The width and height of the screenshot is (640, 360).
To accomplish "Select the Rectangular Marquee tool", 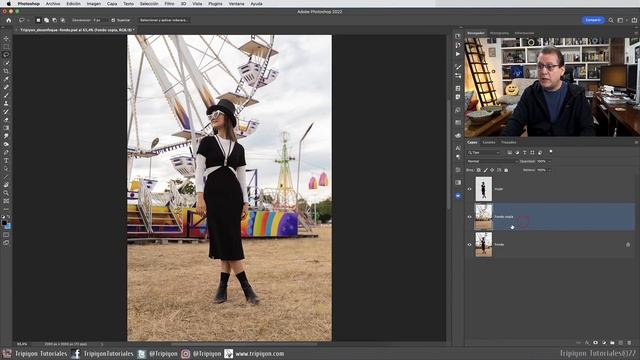I will (x=6, y=47).
